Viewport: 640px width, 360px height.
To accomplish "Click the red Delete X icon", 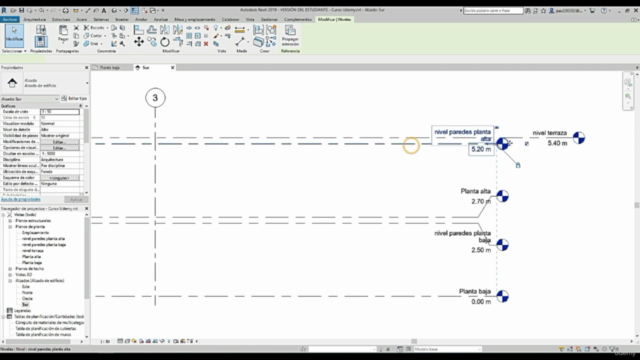I will click(x=206, y=44).
